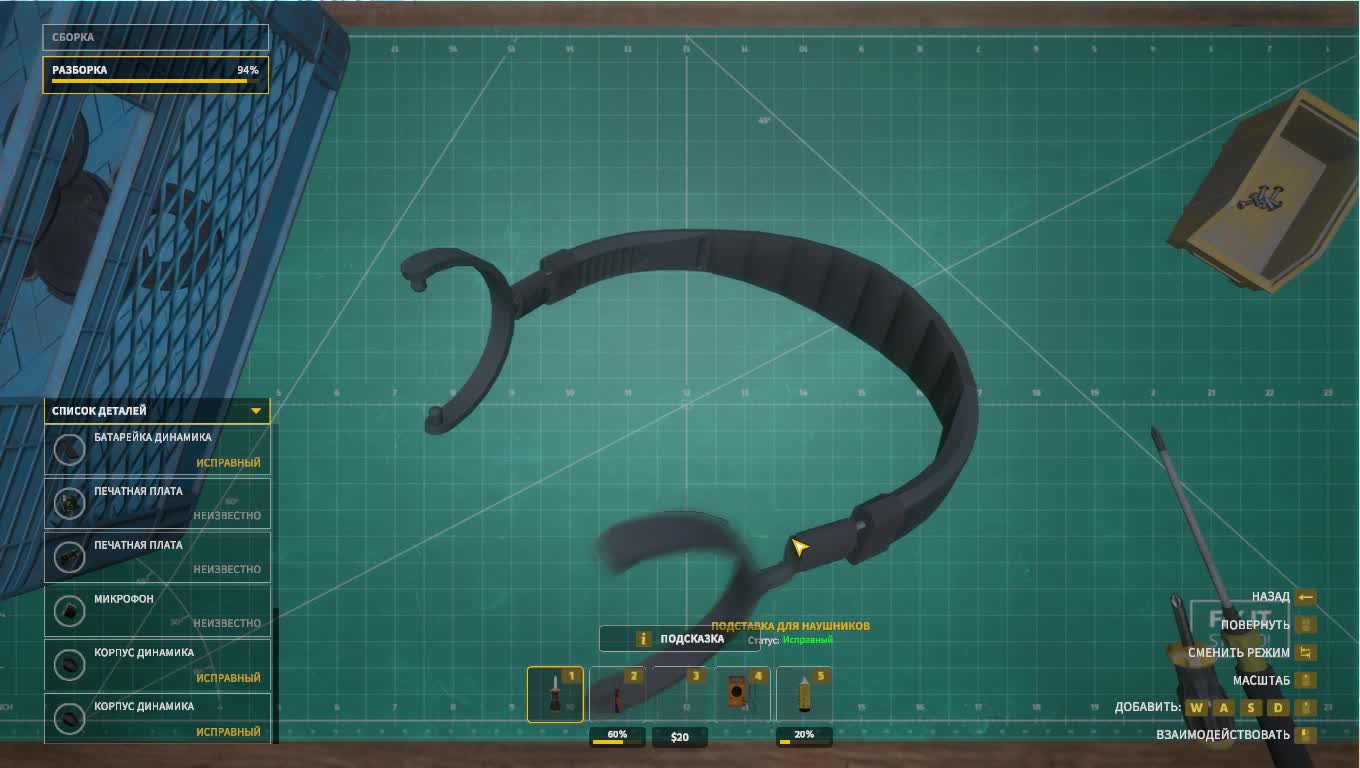Click the Микрофон part icon

pyautogui.click(x=70, y=610)
